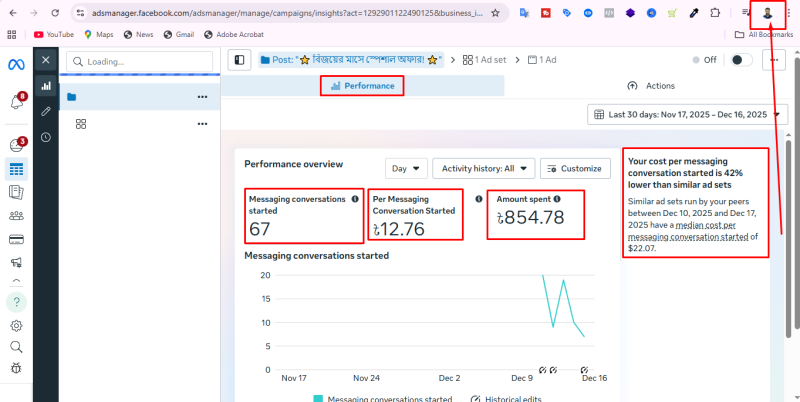Viewport: 800px width, 402px height.
Task: Open the billing card icon
Action: (x=16, y=240)
